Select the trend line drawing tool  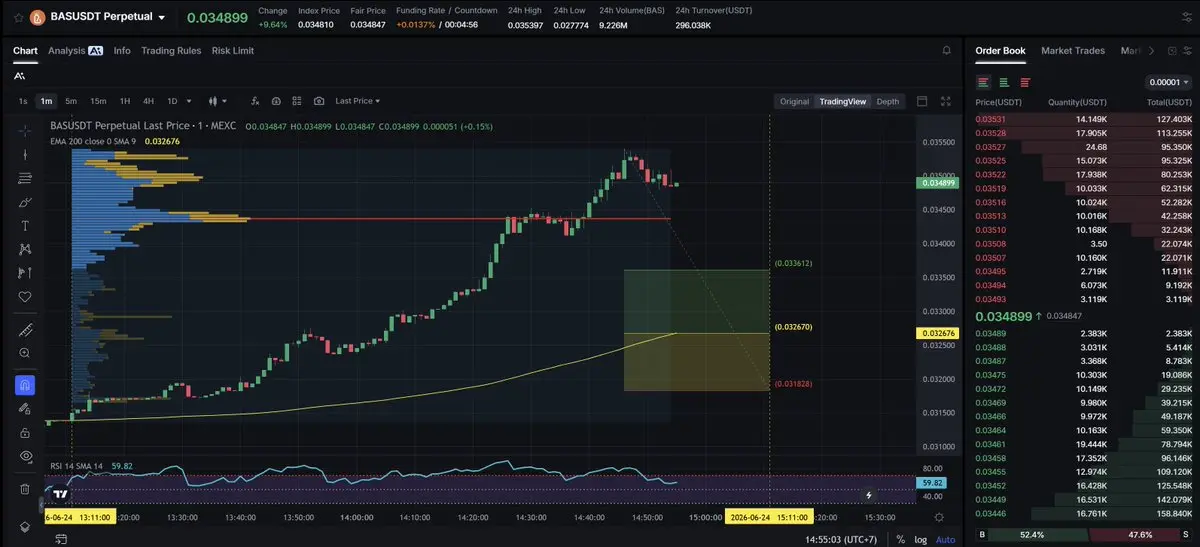pyautogui.click(x=25, y=154)
